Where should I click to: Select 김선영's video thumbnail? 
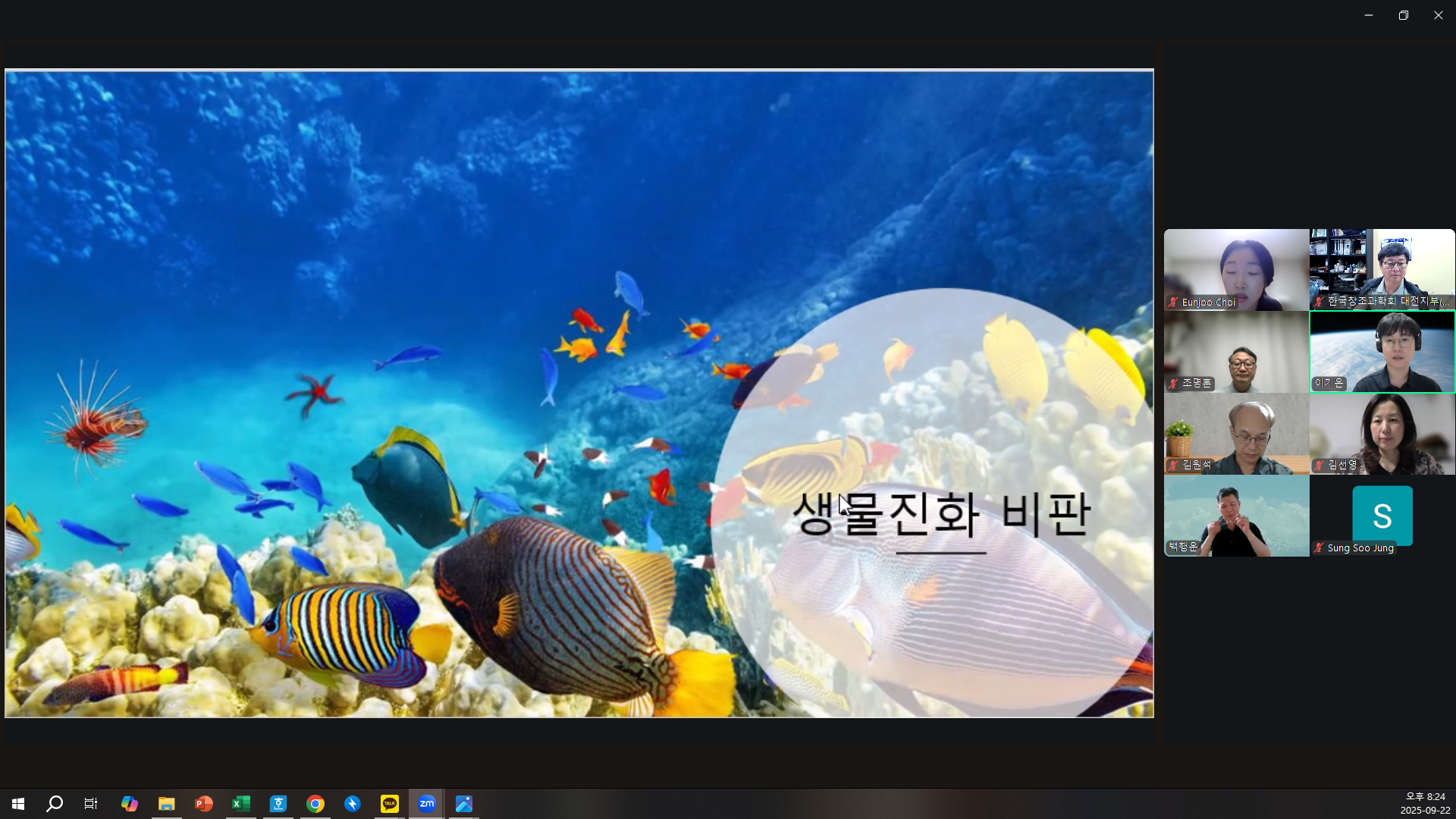pos(1382,433)
